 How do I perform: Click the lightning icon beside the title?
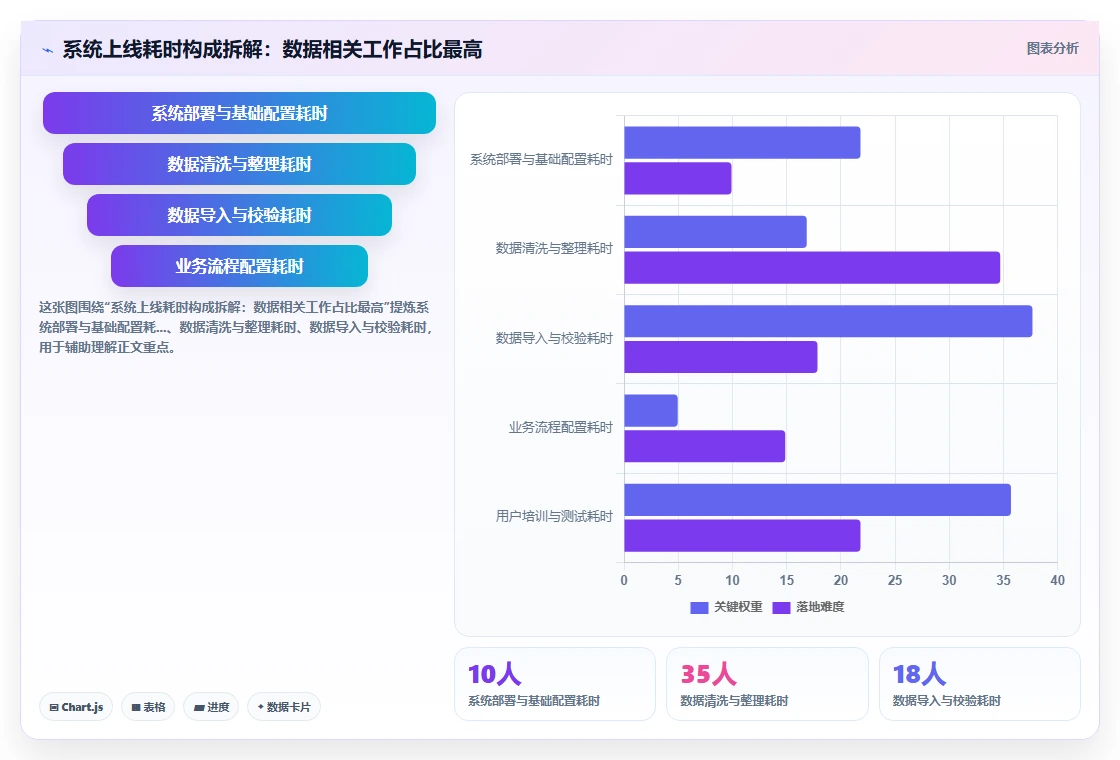point(48,50)
